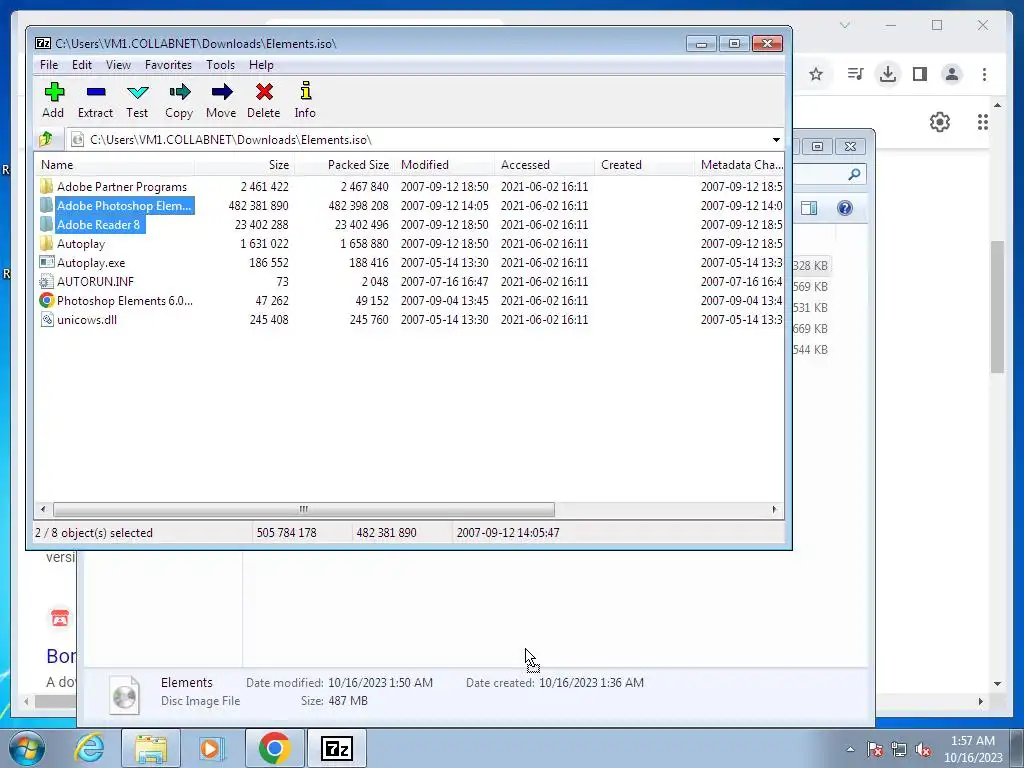Open the View menu
Image resolution: width=1024 pixels, height=768 pixels.
click(x=118, y=65)
